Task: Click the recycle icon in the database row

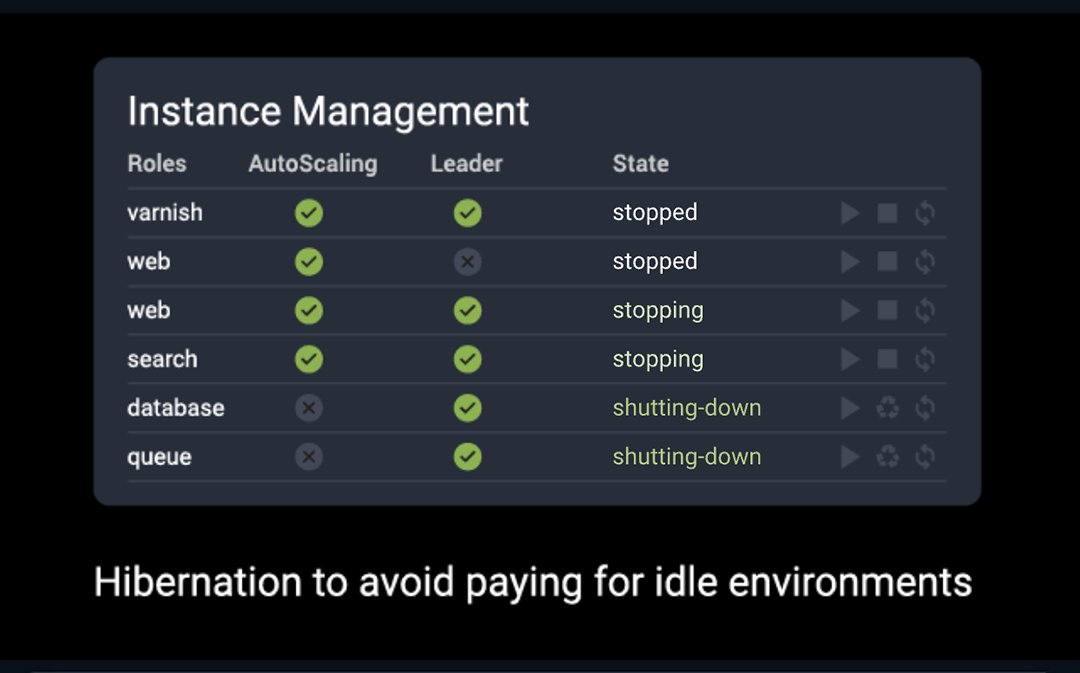Action: click(x=888, y=408)
